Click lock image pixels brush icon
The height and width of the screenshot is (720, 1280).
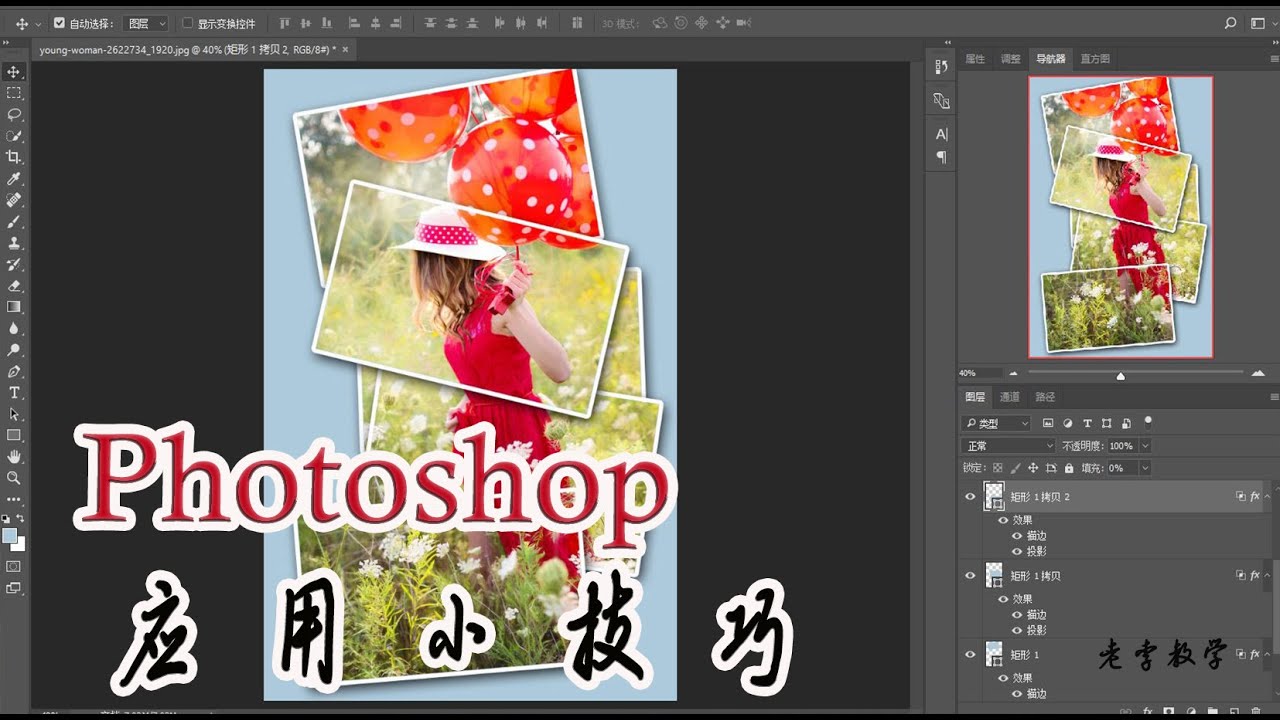point(1015,468)
